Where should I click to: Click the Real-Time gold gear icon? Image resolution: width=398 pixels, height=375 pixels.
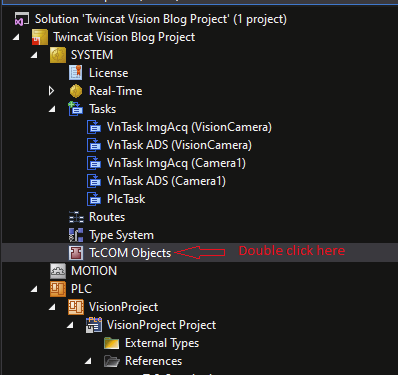click(x=76, y=91)
